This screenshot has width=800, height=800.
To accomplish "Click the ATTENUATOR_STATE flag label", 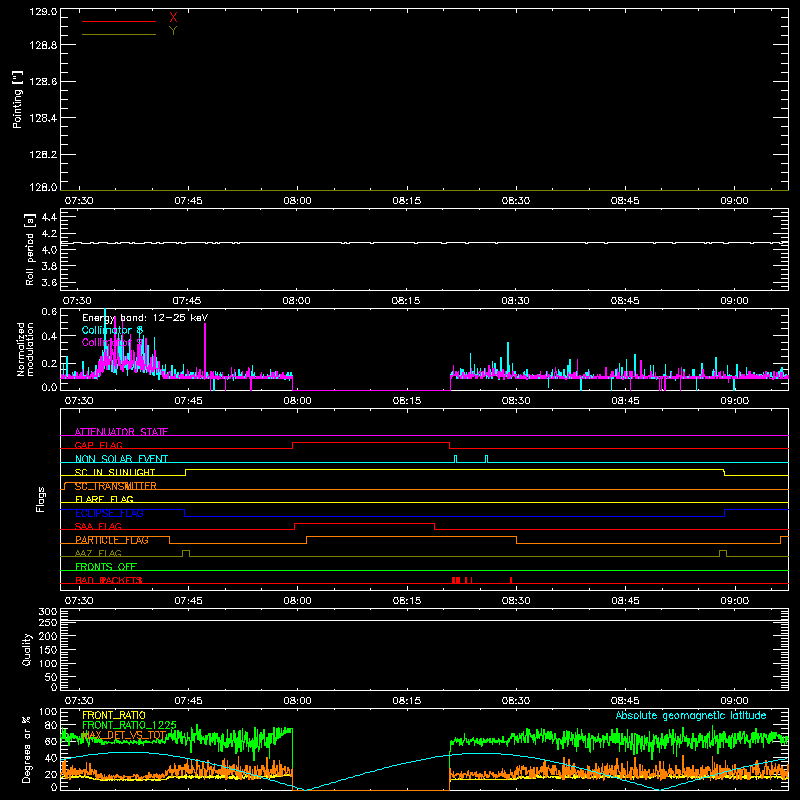I will pos(121,432).
